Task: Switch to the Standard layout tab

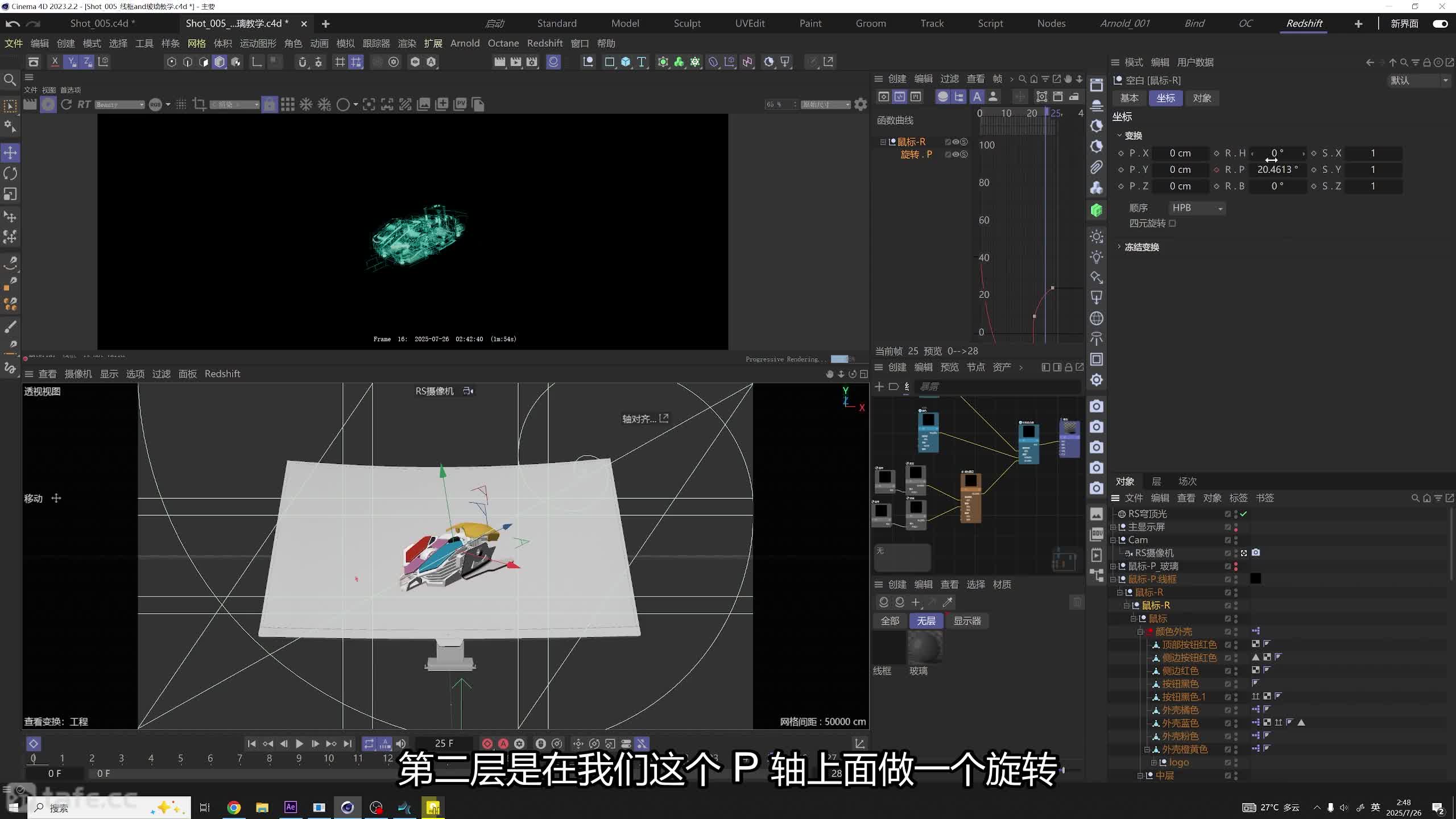Action: (557, 23)
